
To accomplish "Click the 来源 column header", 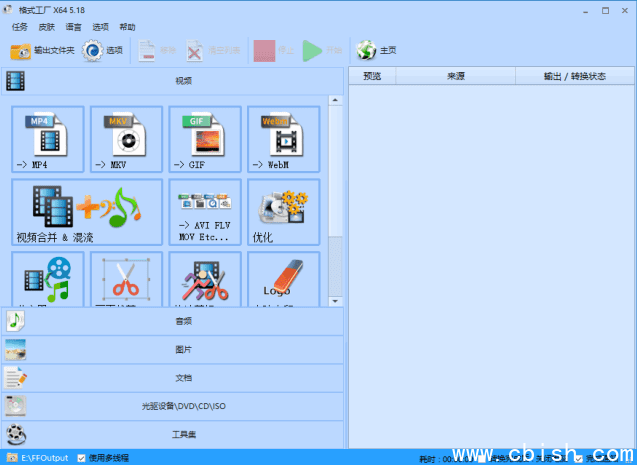I will pyautogui.click(x=456, y=76).
